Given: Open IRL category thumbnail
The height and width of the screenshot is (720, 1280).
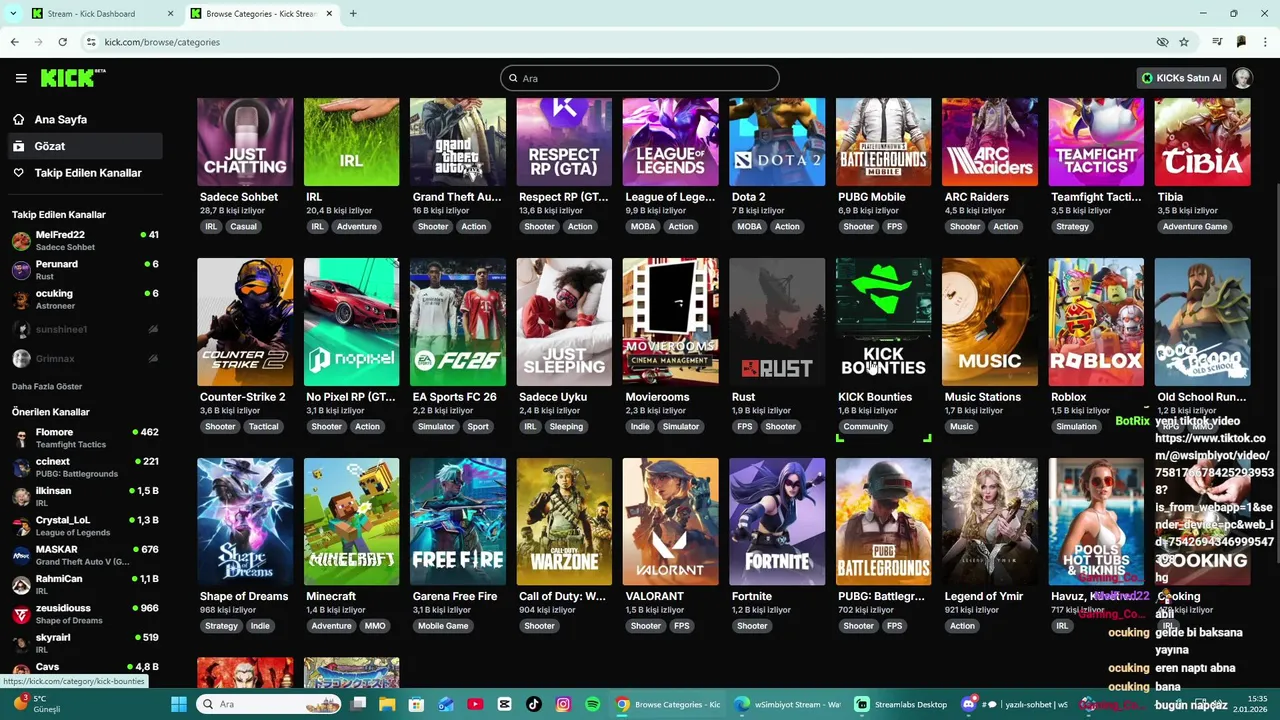Looking at the screenshot, I should [351, 142].
